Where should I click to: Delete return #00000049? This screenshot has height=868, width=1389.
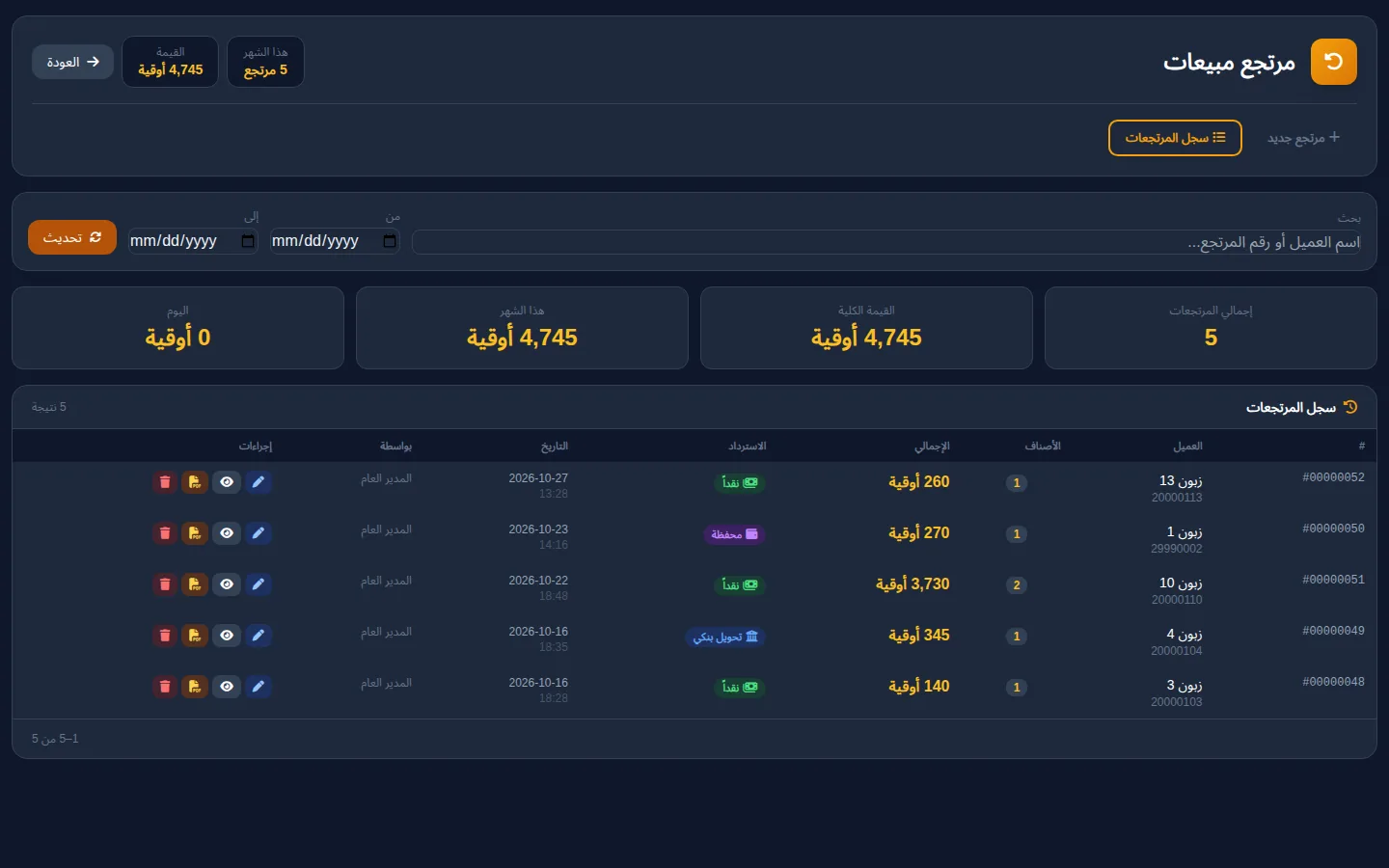pos(165,636)
